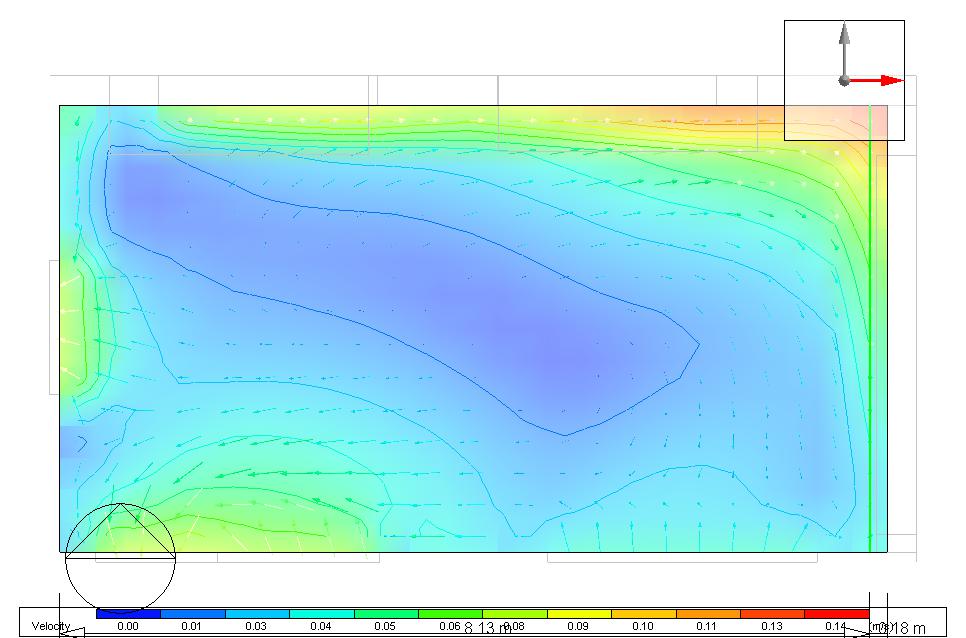The height and width of the screenshot is (638, 966).
Task: Click the gray vertical axis arrow of the triad
Action: pyautogui.click(x=844, y=49)
